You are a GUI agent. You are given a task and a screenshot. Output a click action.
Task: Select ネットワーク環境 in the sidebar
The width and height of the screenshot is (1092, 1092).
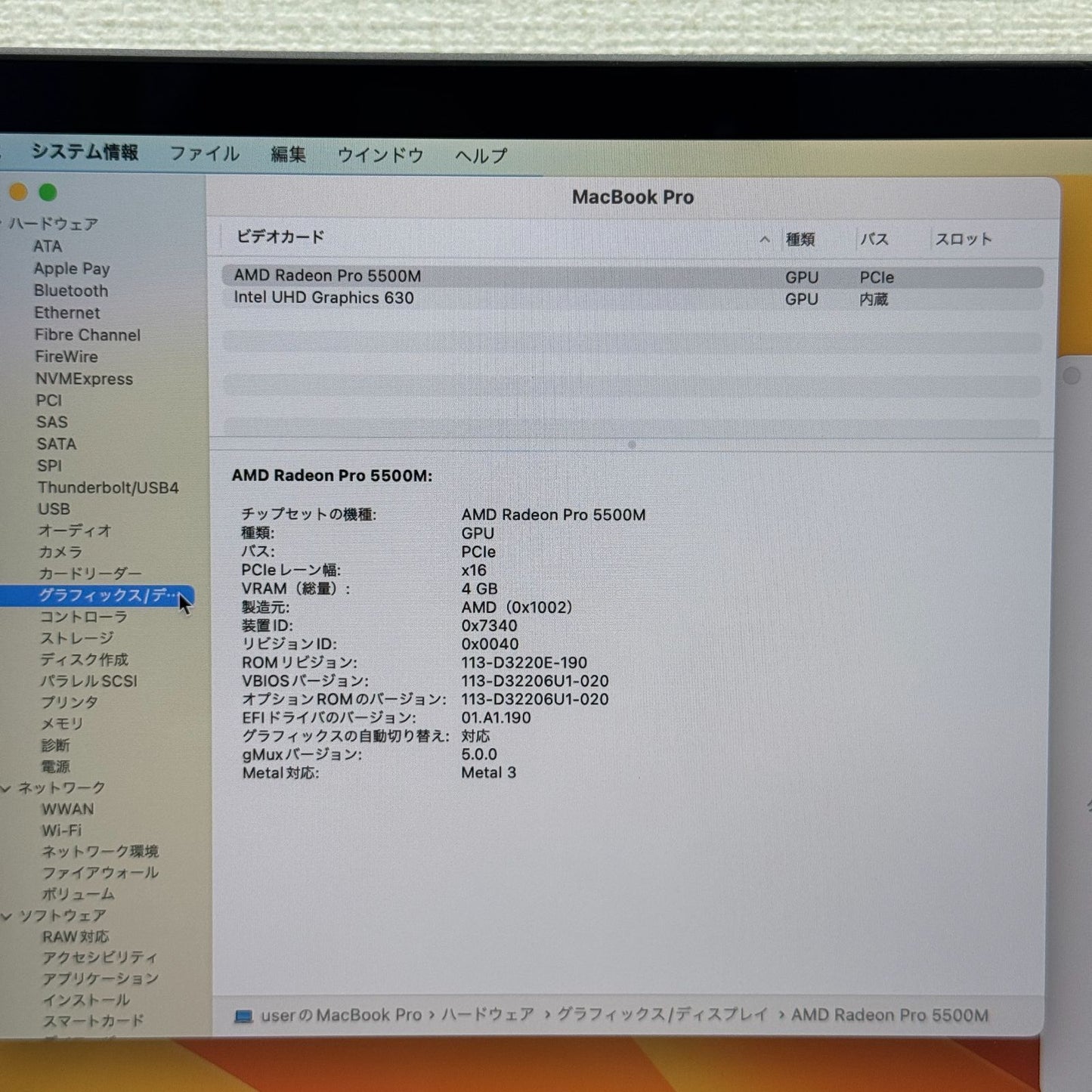[100, 852]
